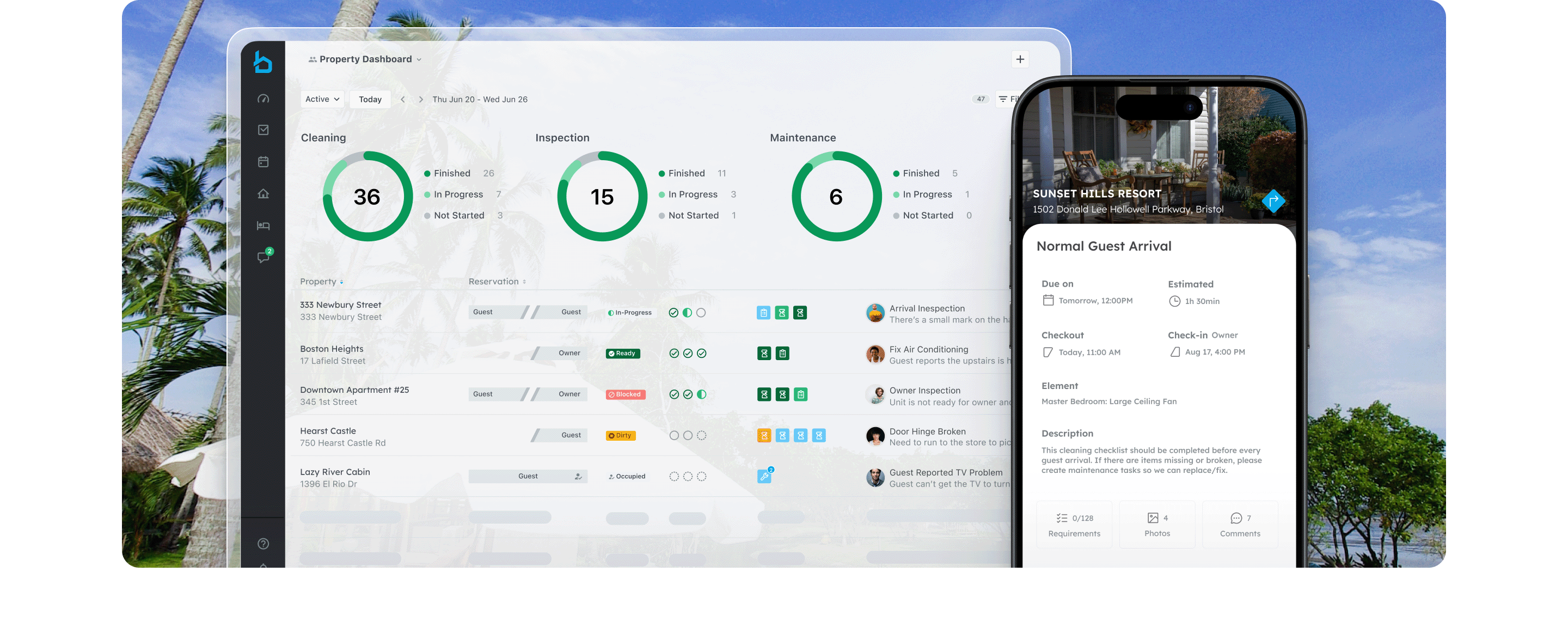
Task: Open the dashboard overview from the sidebar
Action: 264,98
